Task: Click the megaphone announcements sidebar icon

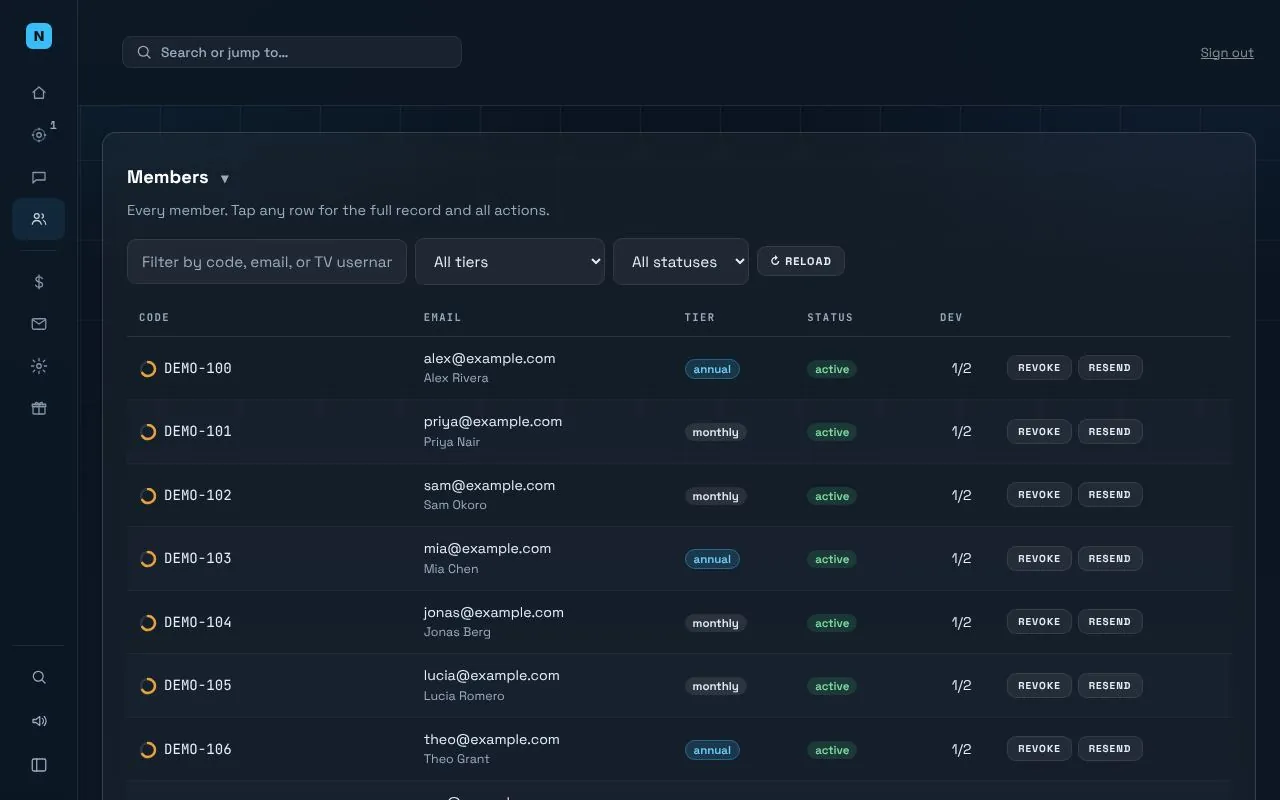Action: pos(39,721)
